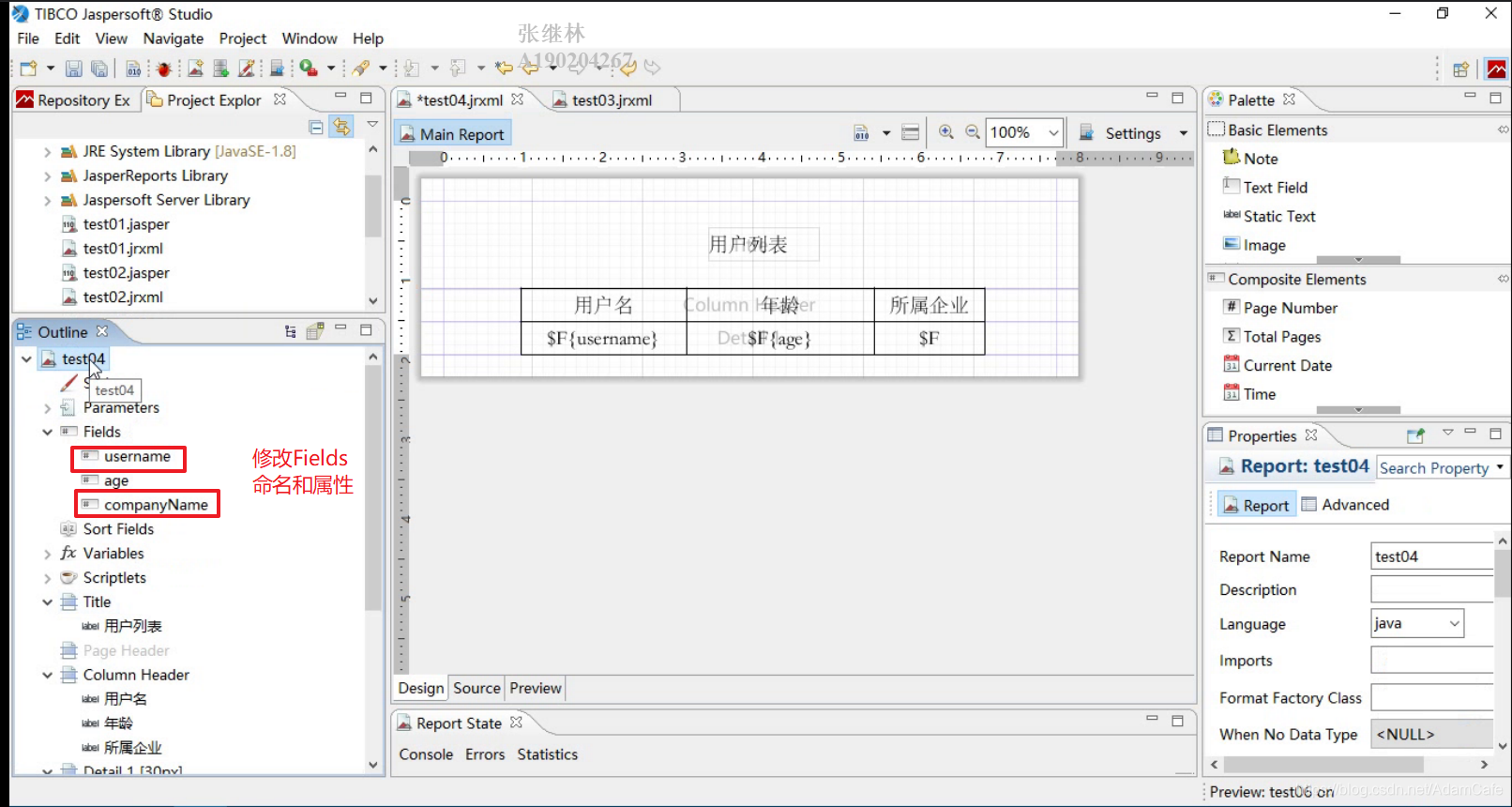
Task: Click the Save All icon in toolbar
Action: 99,69
